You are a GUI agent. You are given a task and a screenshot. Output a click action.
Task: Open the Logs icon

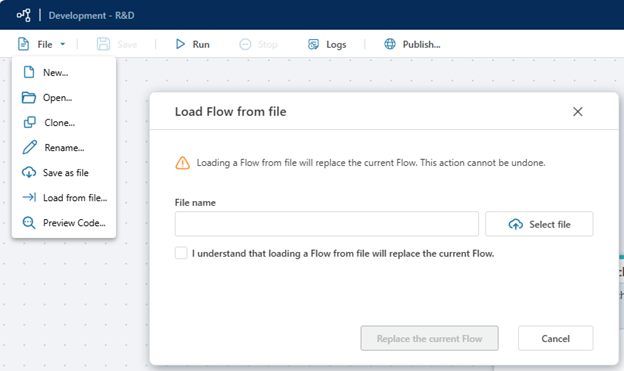point(313,44)
